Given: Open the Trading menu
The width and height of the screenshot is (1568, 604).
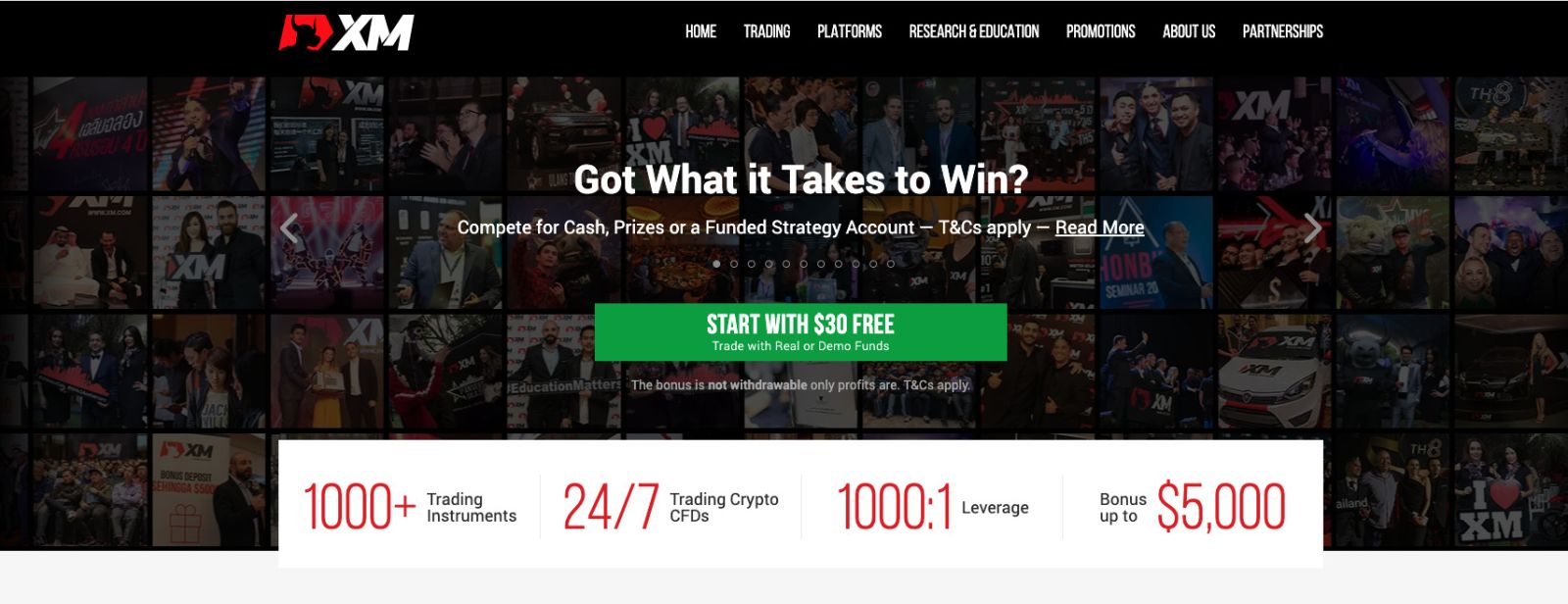Looking at the screenshot, I should click(x=766, y=31).
